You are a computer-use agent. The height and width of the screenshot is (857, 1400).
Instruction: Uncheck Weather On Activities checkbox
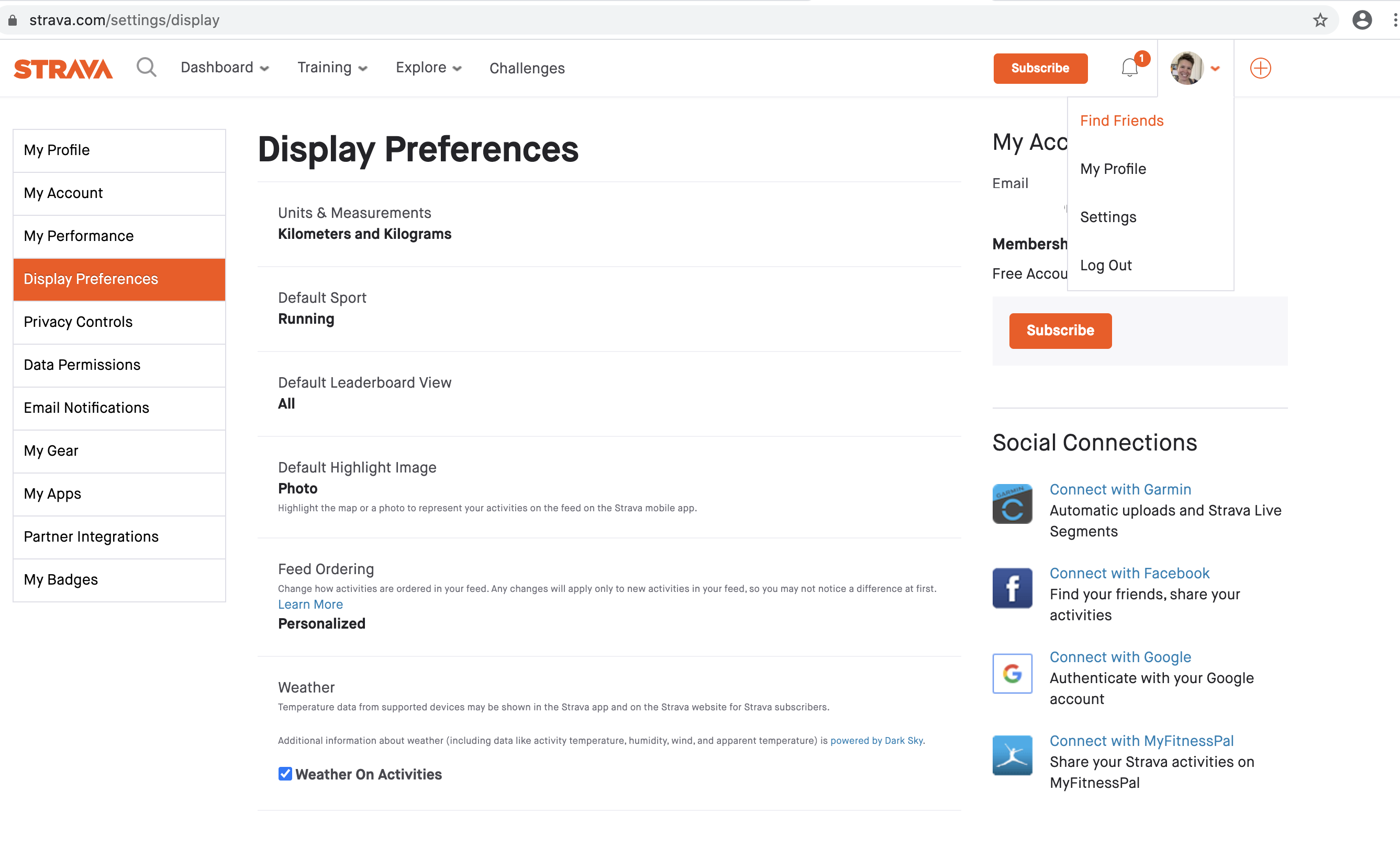(x=285, y=774)
